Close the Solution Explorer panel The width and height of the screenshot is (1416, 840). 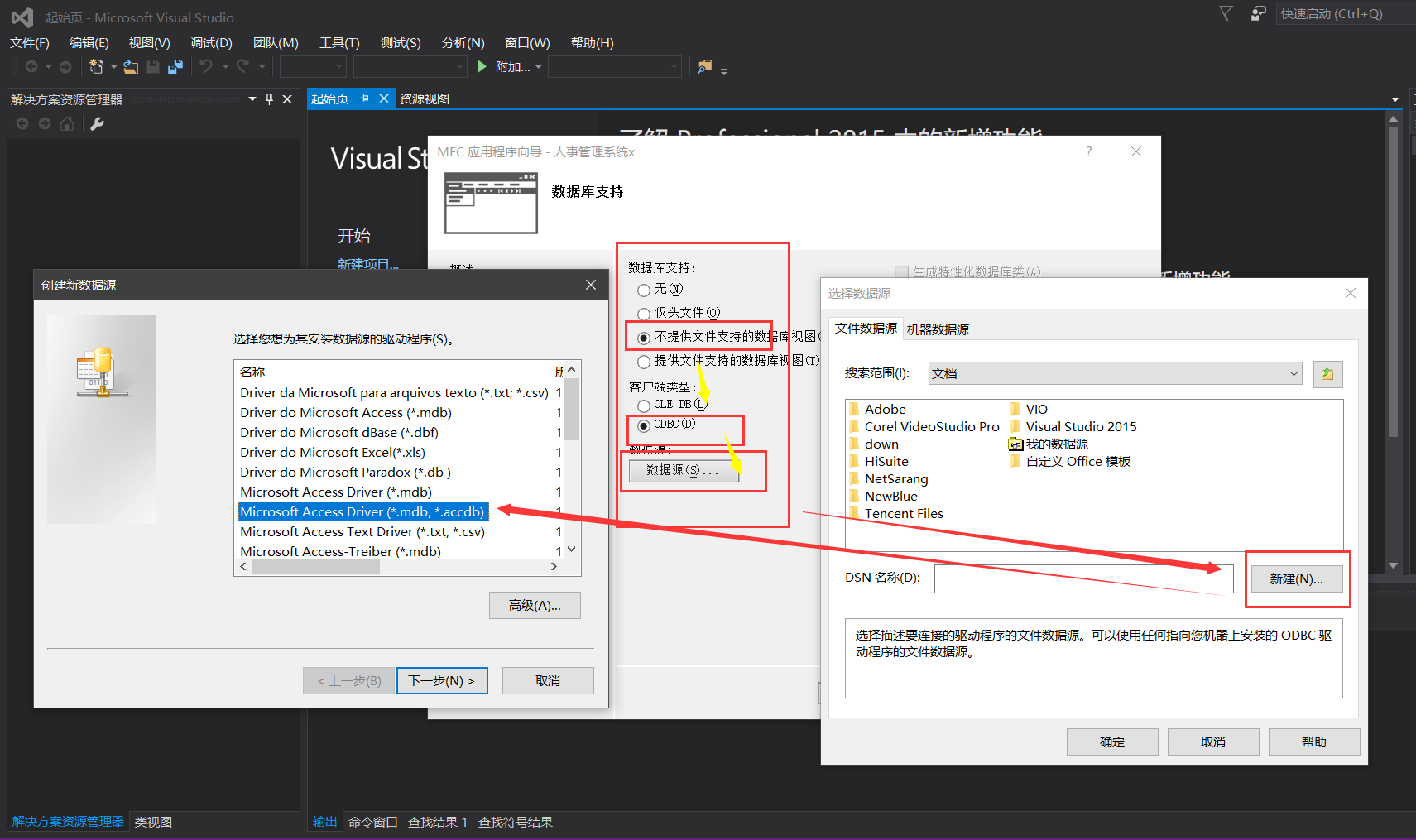287,99
